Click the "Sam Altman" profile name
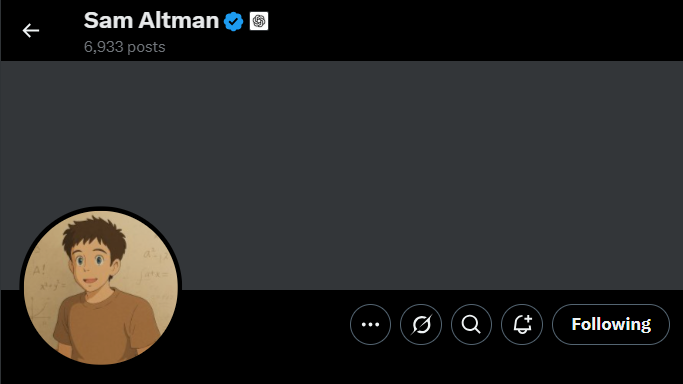Screen dimensions: 683x384 [x=151, y=20]
